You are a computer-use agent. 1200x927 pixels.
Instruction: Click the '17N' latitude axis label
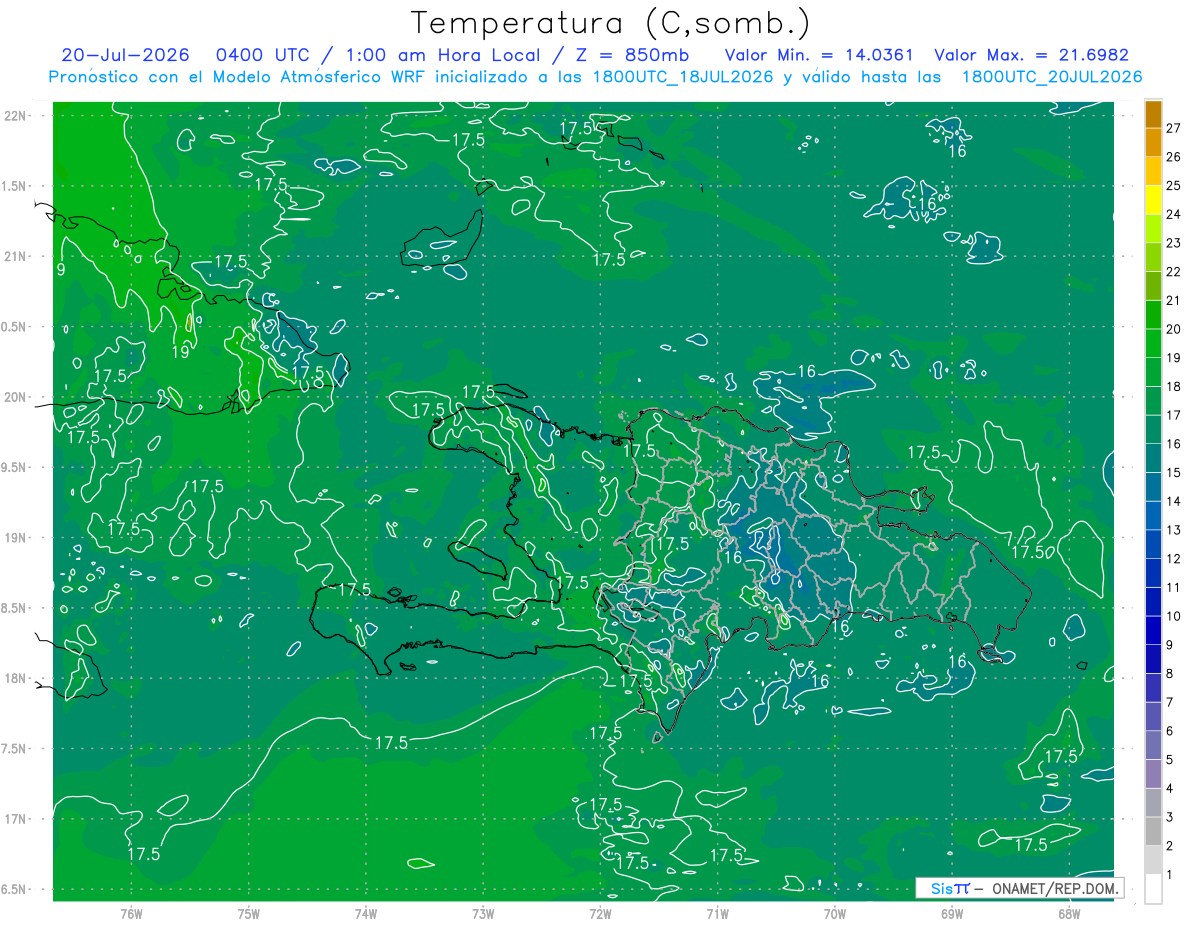(17, 819)
